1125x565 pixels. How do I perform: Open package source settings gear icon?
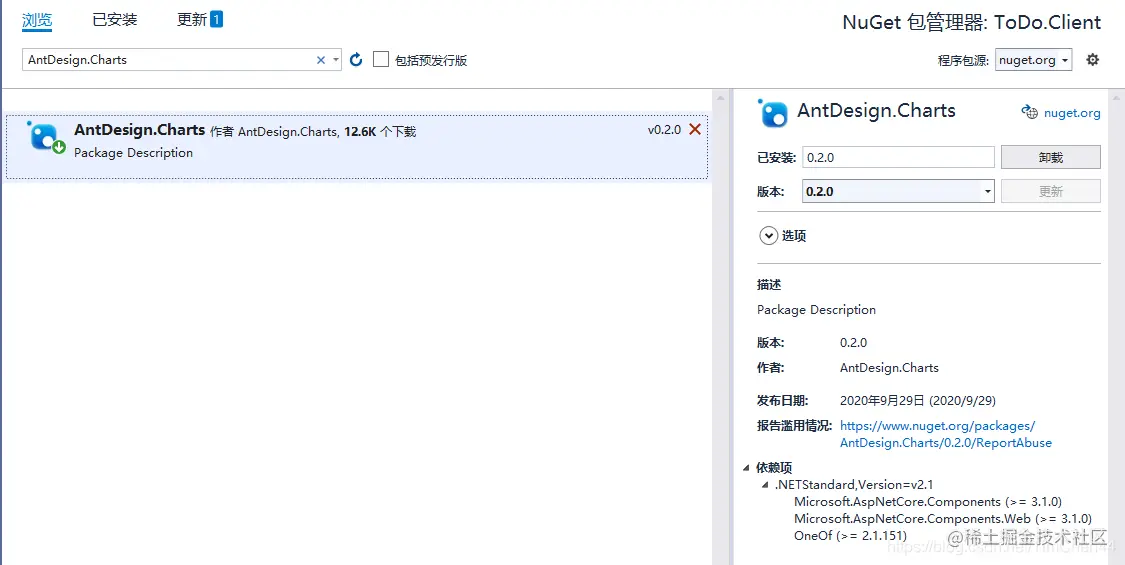tap(1092, 60)
